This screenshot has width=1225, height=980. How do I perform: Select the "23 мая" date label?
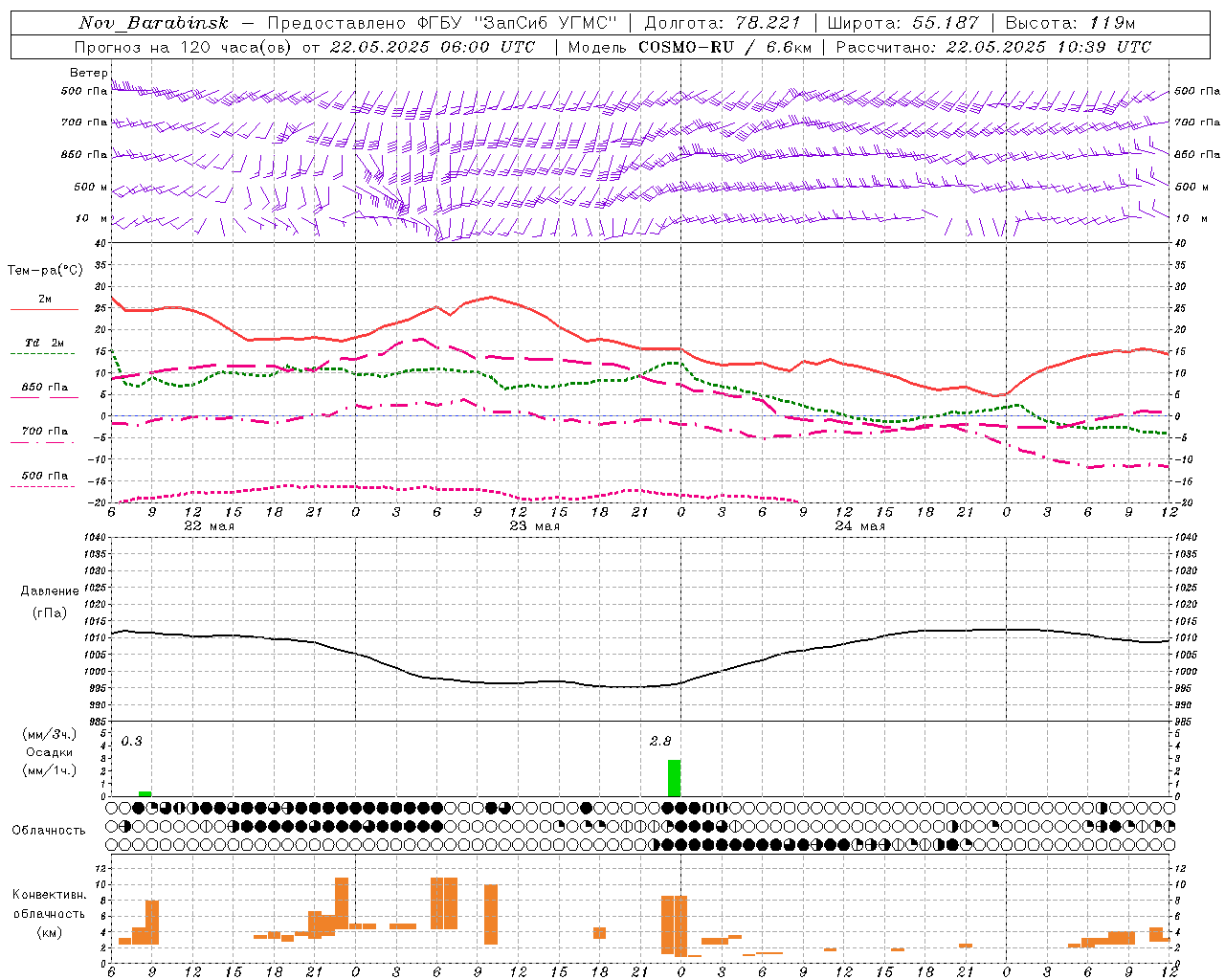coord(534,526)
